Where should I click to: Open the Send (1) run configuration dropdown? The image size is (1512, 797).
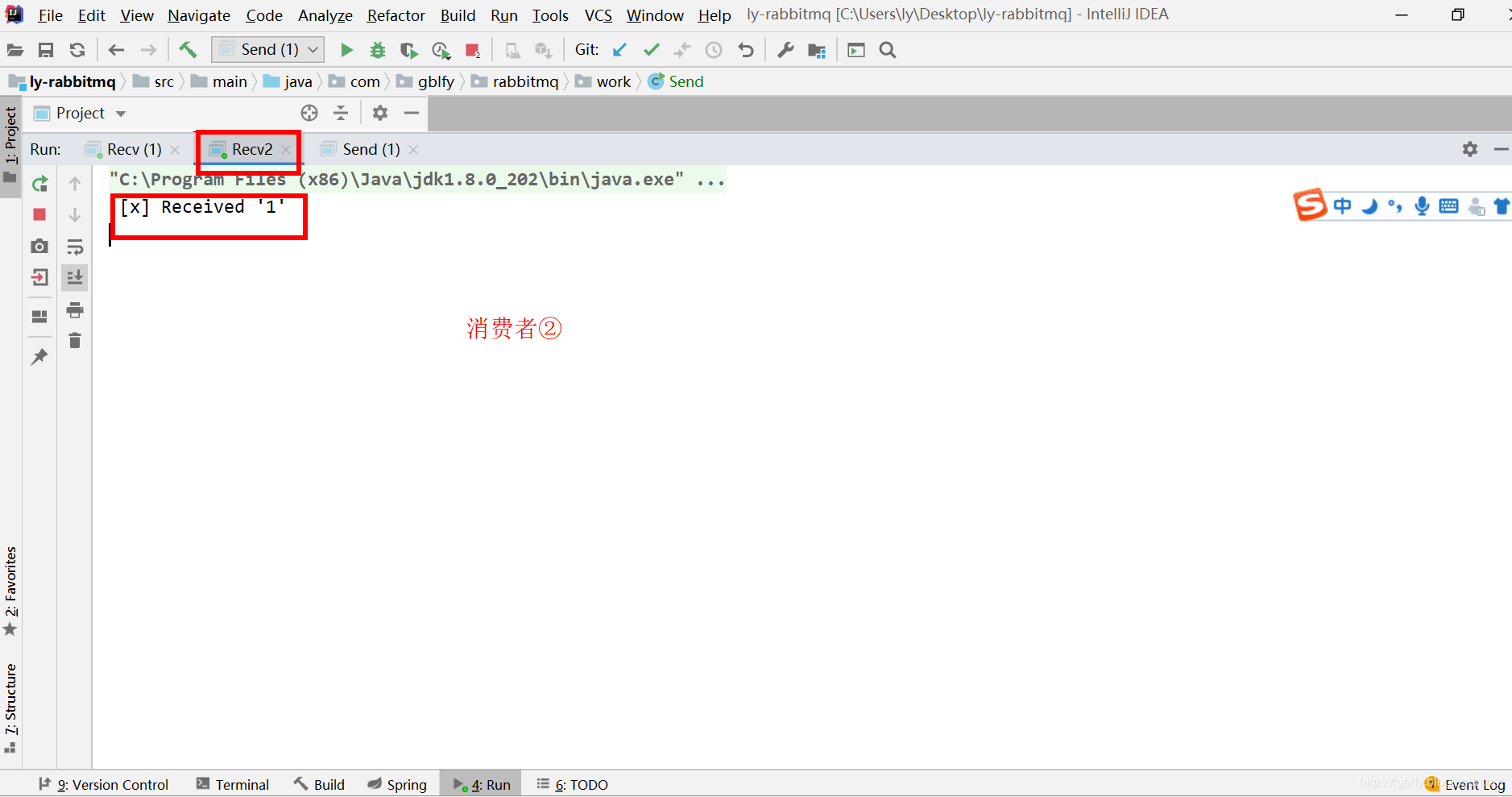(x=268, y=50)
